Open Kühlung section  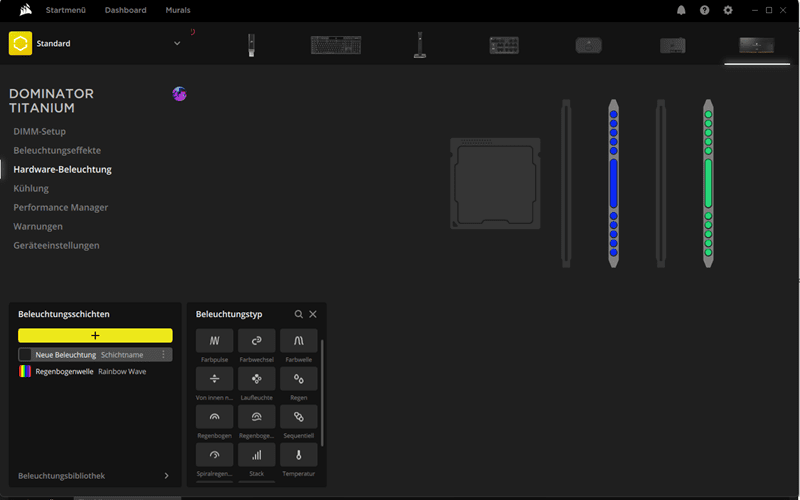[x=31, y=188]
